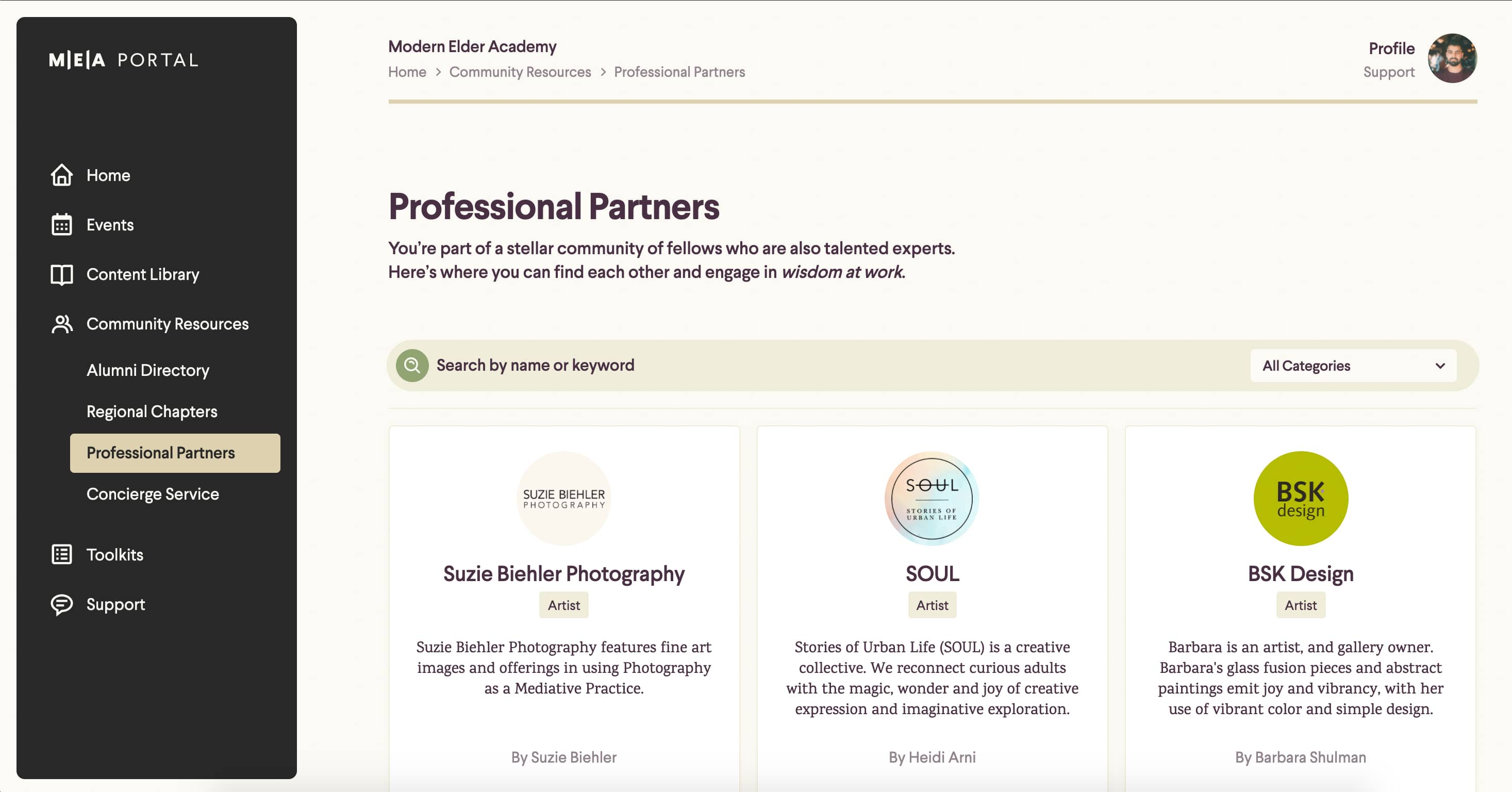Click the Support link under Profile

coord(1388,72)
